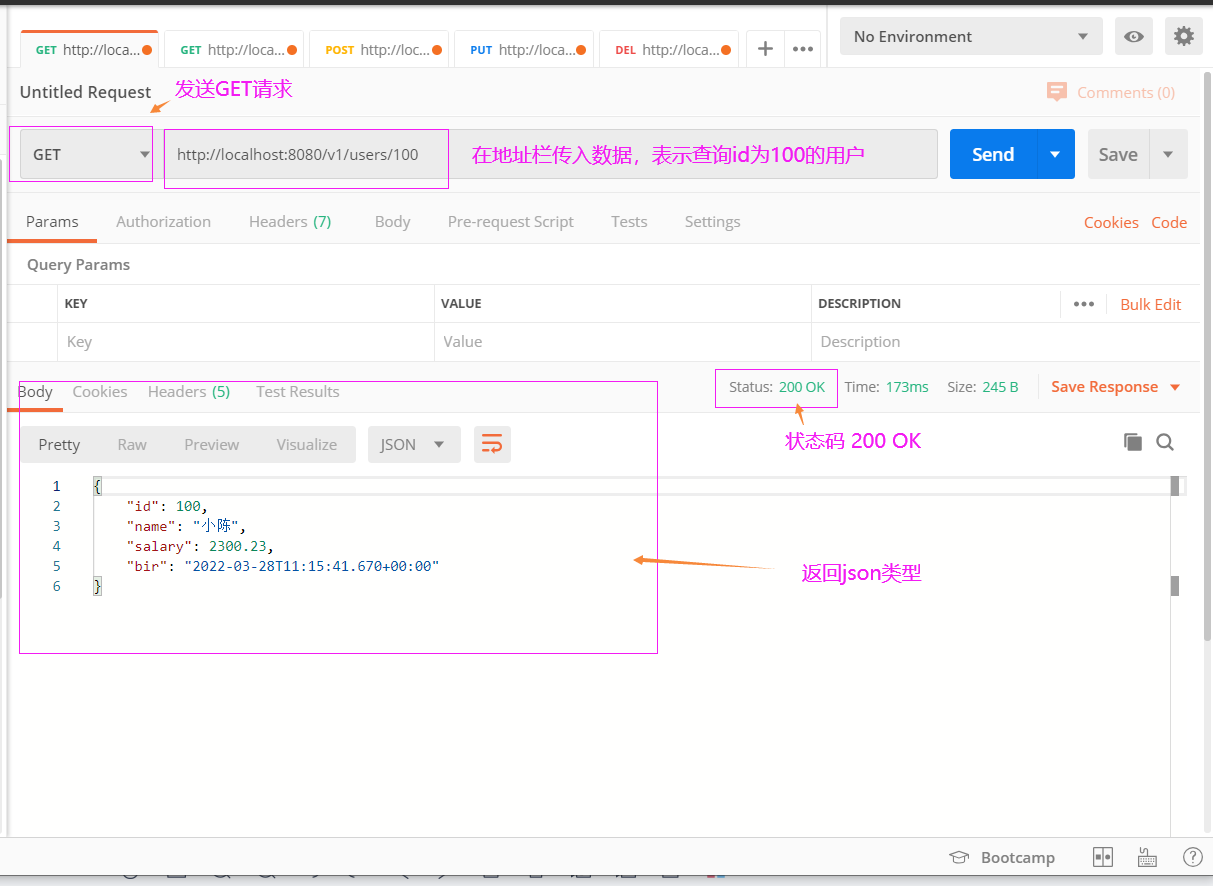Click Bootcamp label in status bar
Screen dimensions: 1213x886
point(1018,857)
